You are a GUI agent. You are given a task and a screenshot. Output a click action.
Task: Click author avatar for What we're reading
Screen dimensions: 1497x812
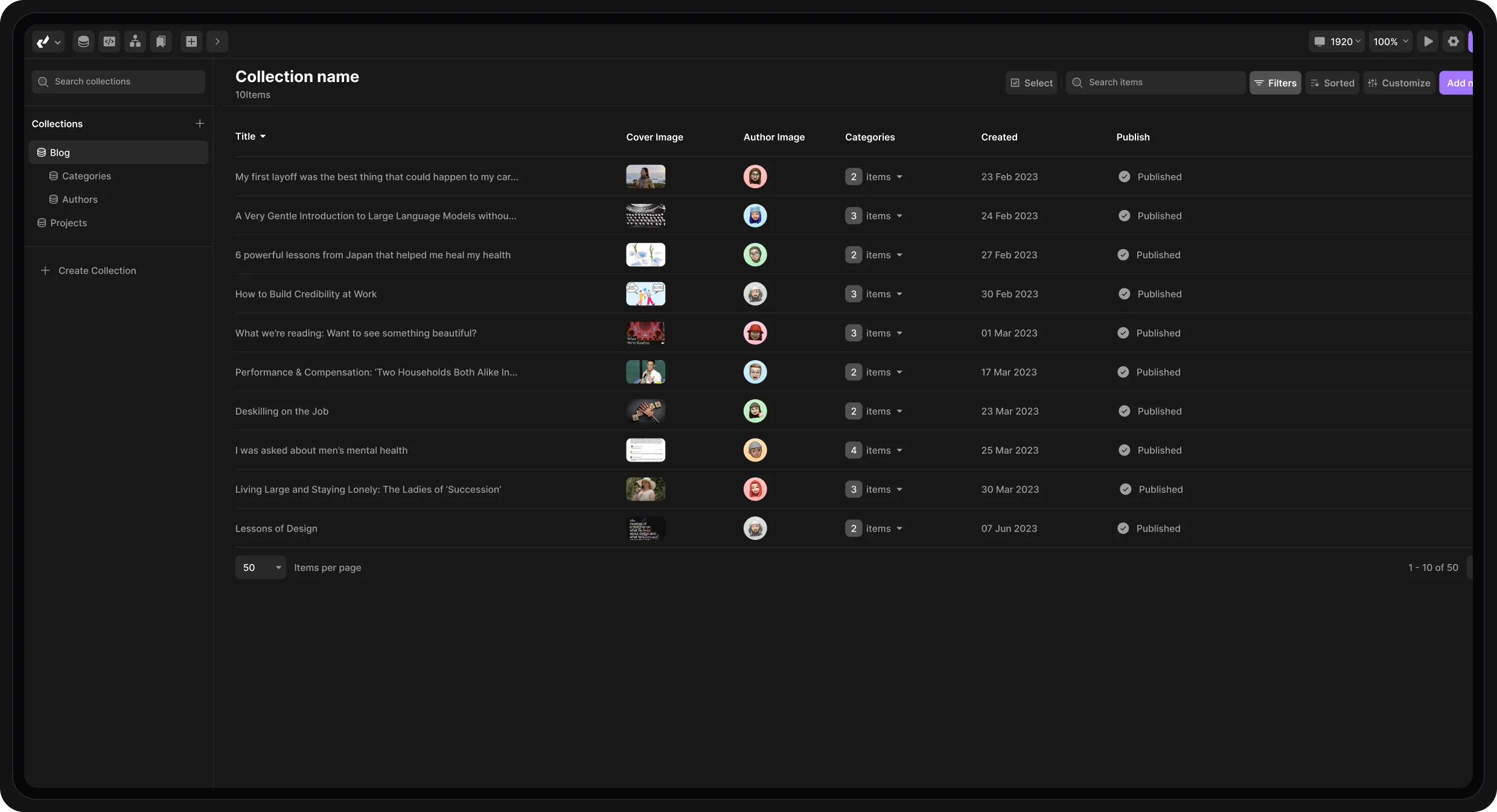(755, 333)
